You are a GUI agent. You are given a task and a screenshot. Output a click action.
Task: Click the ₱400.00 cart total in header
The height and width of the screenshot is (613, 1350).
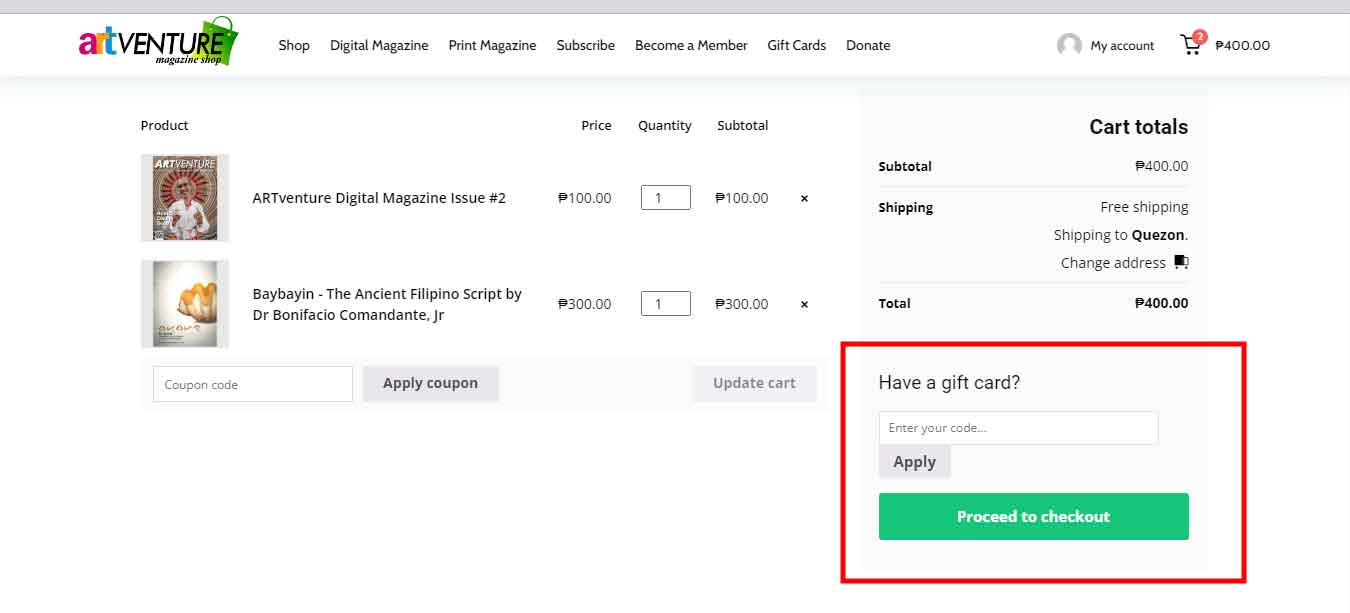tap(1242, 45)
